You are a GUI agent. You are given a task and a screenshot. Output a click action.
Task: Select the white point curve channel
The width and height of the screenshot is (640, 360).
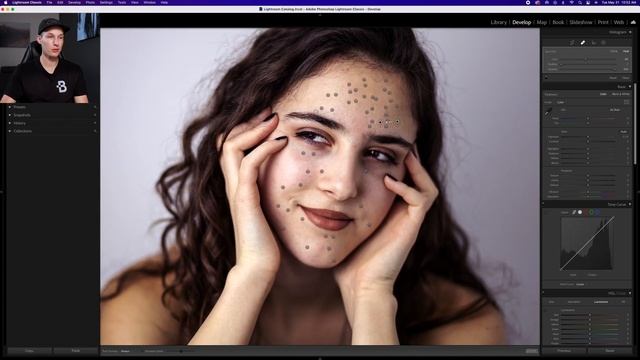(x=580, y=212)
